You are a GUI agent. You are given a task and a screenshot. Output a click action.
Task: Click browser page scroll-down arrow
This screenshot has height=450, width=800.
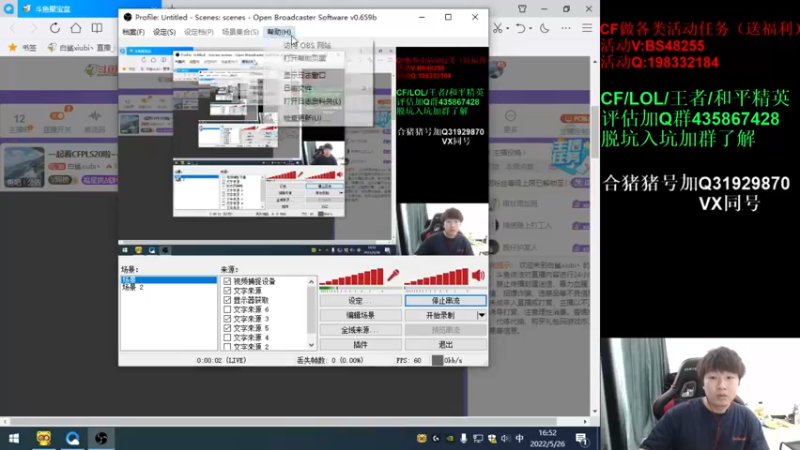pyautogui.click(x=595, y=411)
